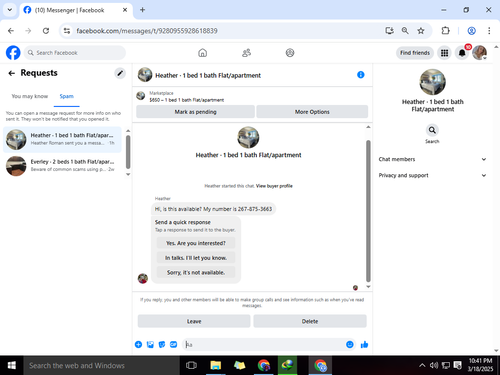This screenshot has width=500, height=375.
Task: Open Chrome extensions puzzle icon
Action: 445,31
